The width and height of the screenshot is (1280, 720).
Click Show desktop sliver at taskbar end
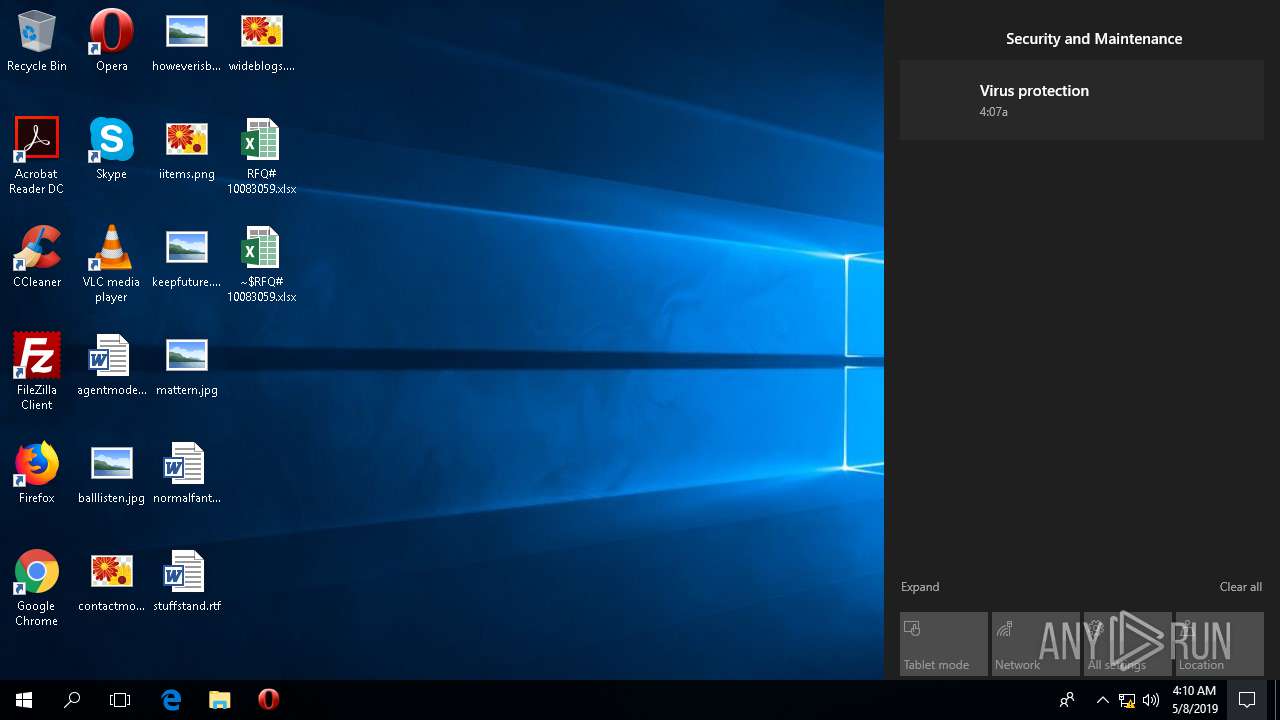[1277, 700]
